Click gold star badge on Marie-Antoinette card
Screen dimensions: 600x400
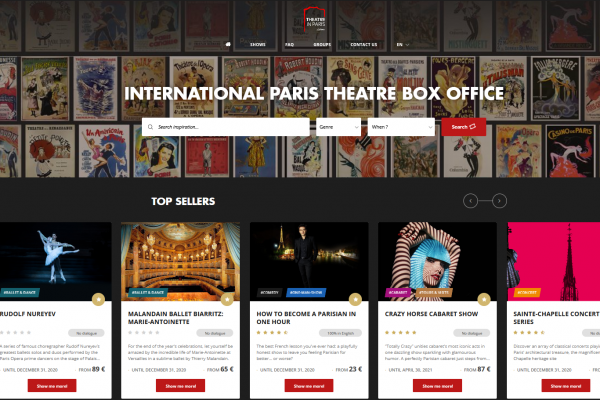227,299
